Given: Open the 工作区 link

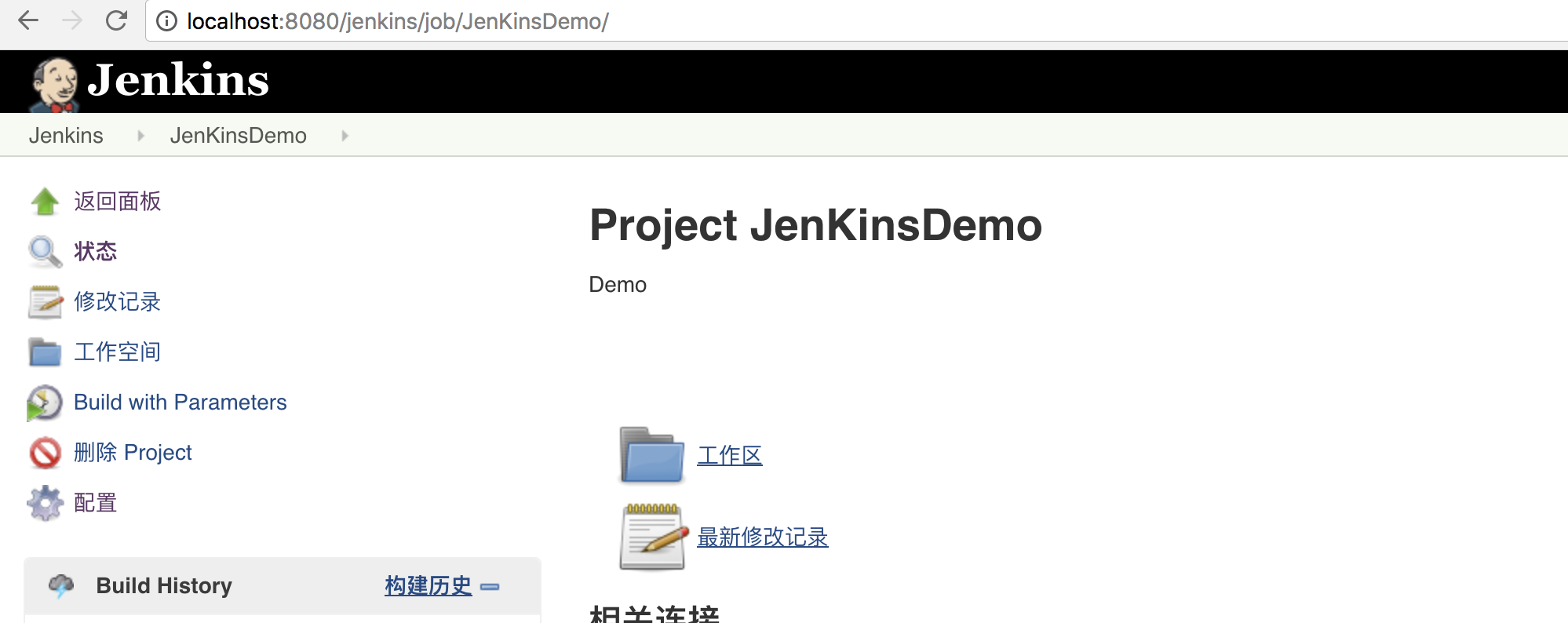Looking at the screenshot, I should [730, 456].
